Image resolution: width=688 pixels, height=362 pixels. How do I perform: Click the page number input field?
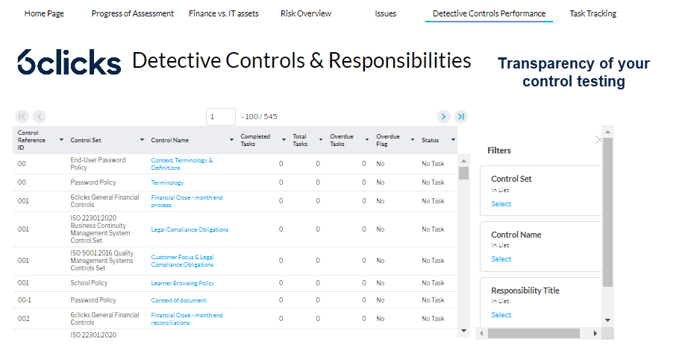(x=221, y=117)
